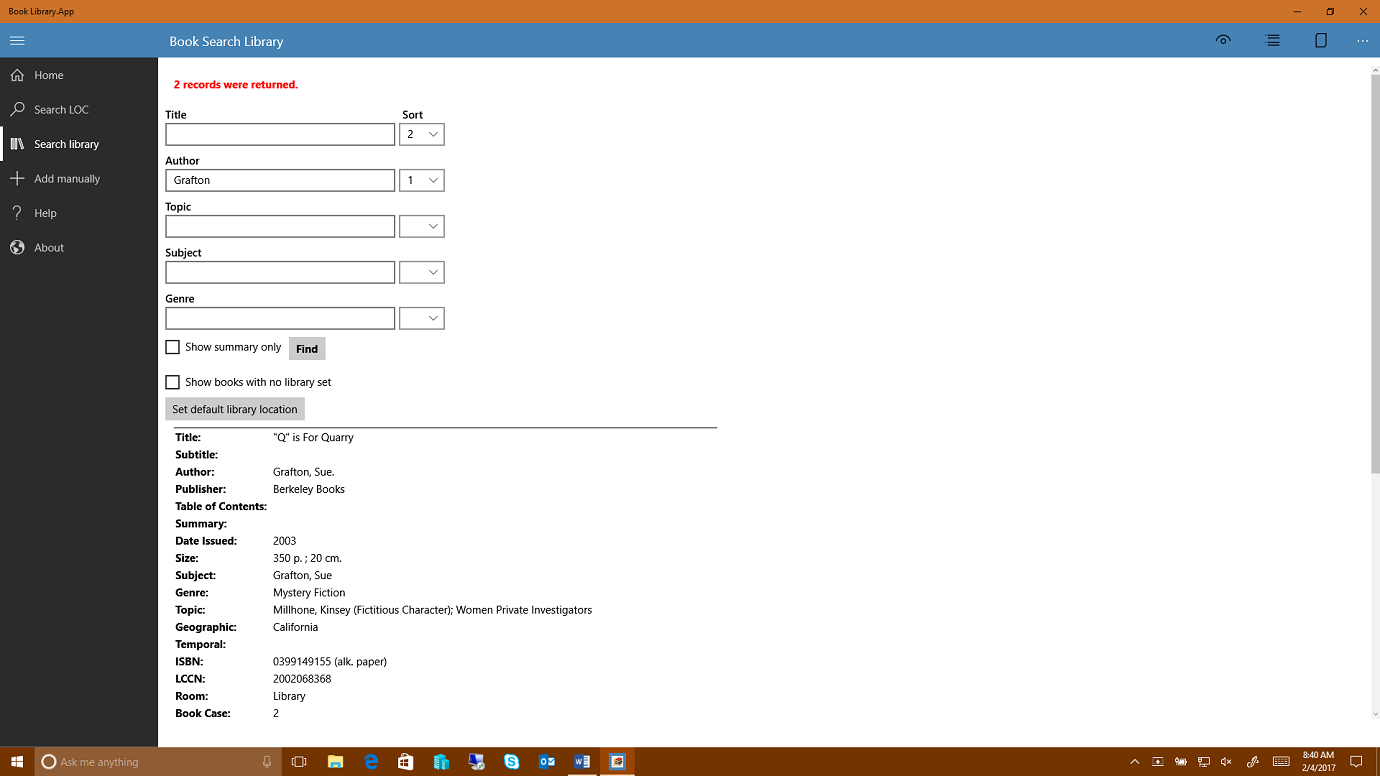
Task: Click the list view icon in header
Action: click(1272, 41)
